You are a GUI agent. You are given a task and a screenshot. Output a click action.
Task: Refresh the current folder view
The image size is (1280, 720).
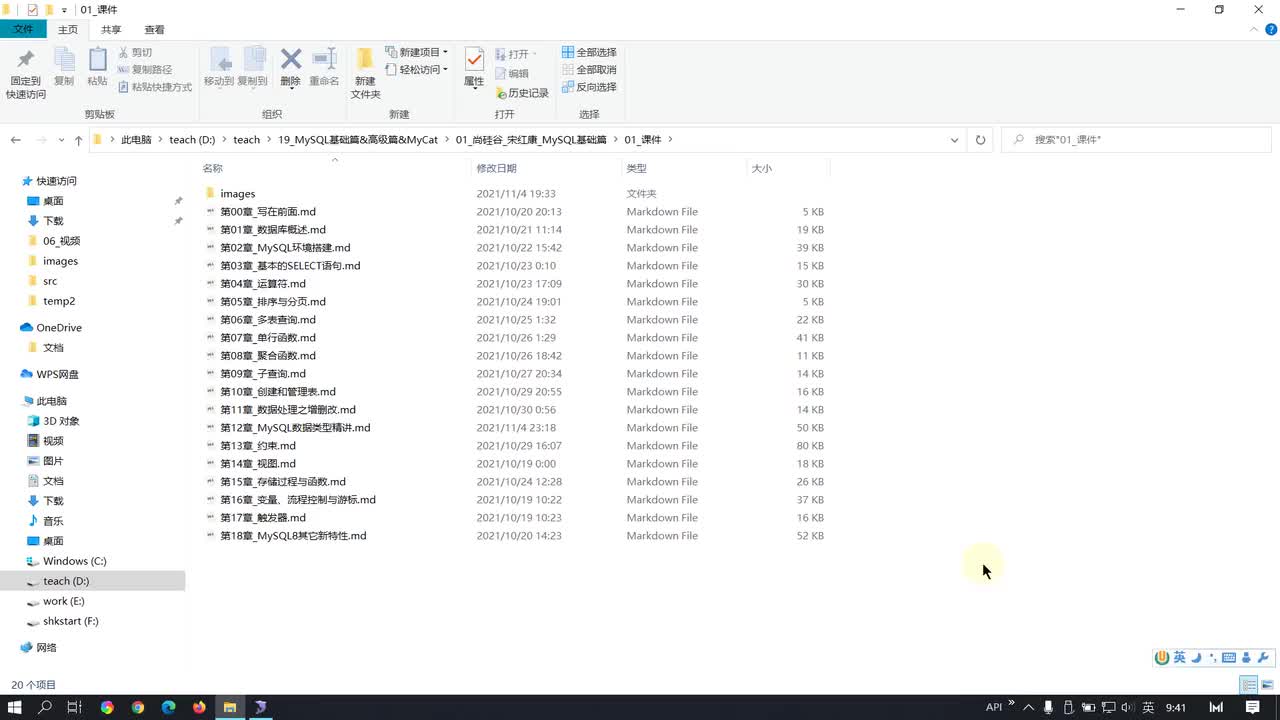[980, 140]
